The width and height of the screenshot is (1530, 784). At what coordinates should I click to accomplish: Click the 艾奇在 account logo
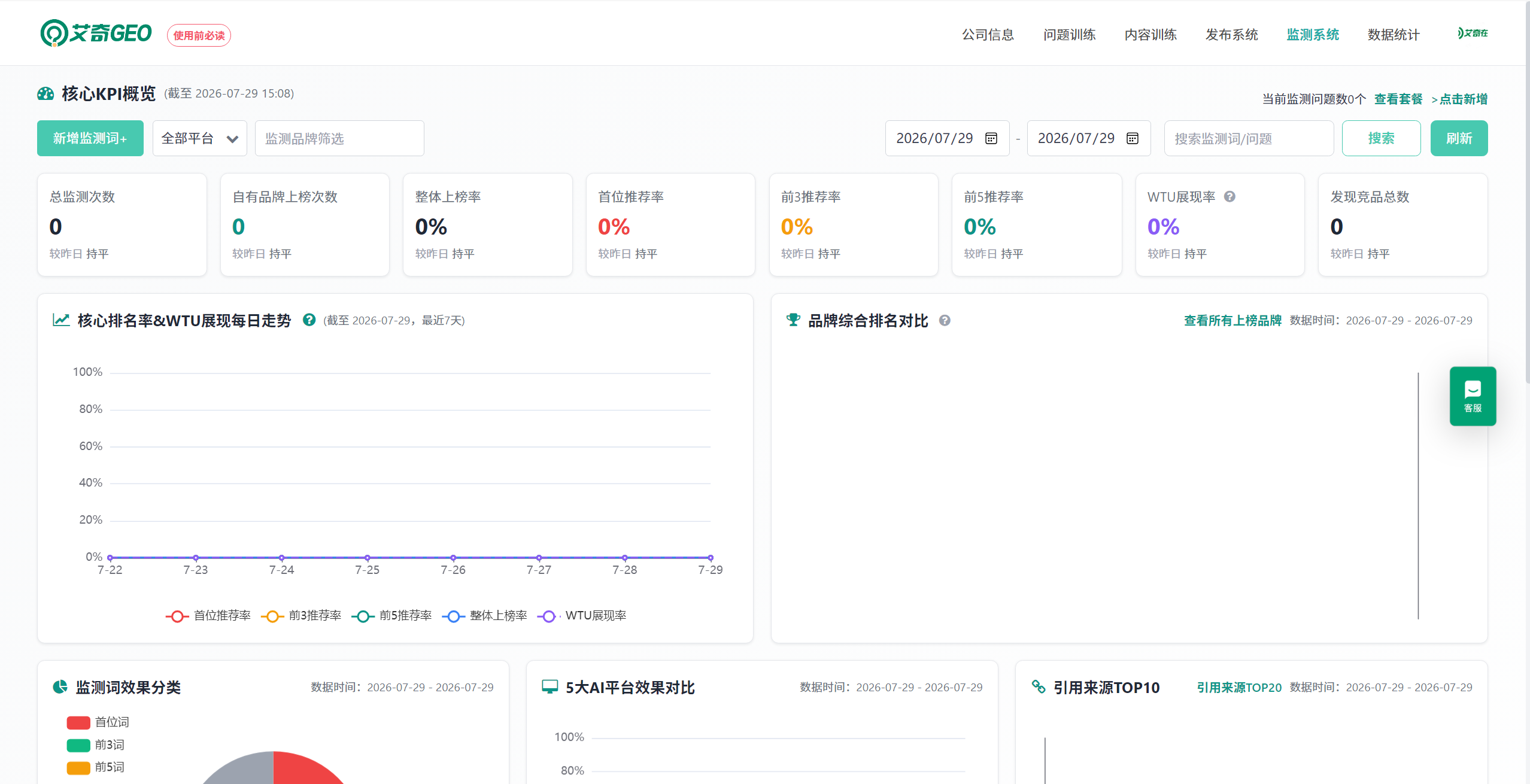(x=1473, y=33)
